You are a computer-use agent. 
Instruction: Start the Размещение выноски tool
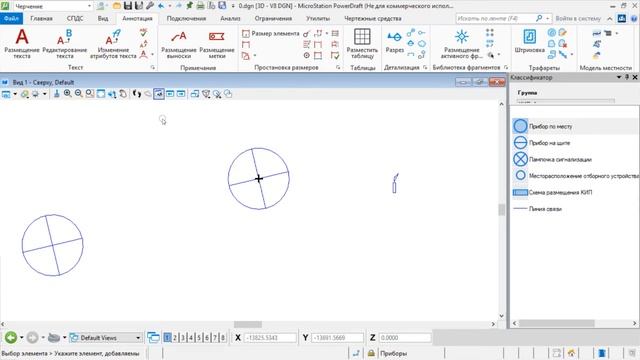coord(179,44)
